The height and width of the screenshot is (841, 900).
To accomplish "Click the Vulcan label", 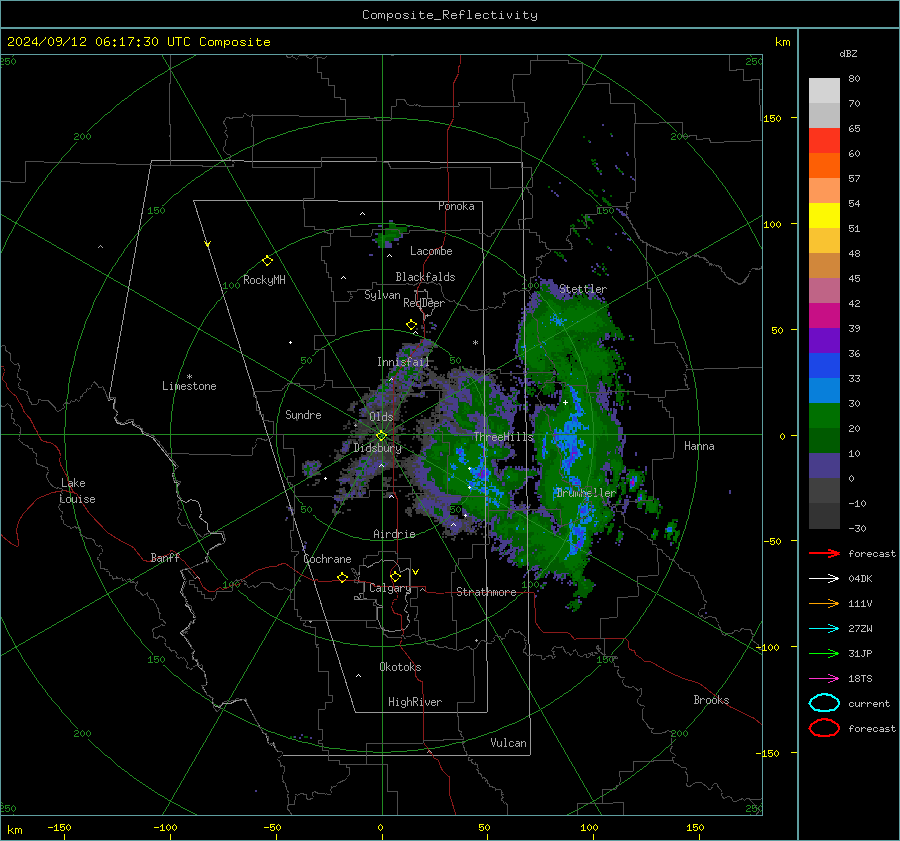I will click(x=508, y=743).
